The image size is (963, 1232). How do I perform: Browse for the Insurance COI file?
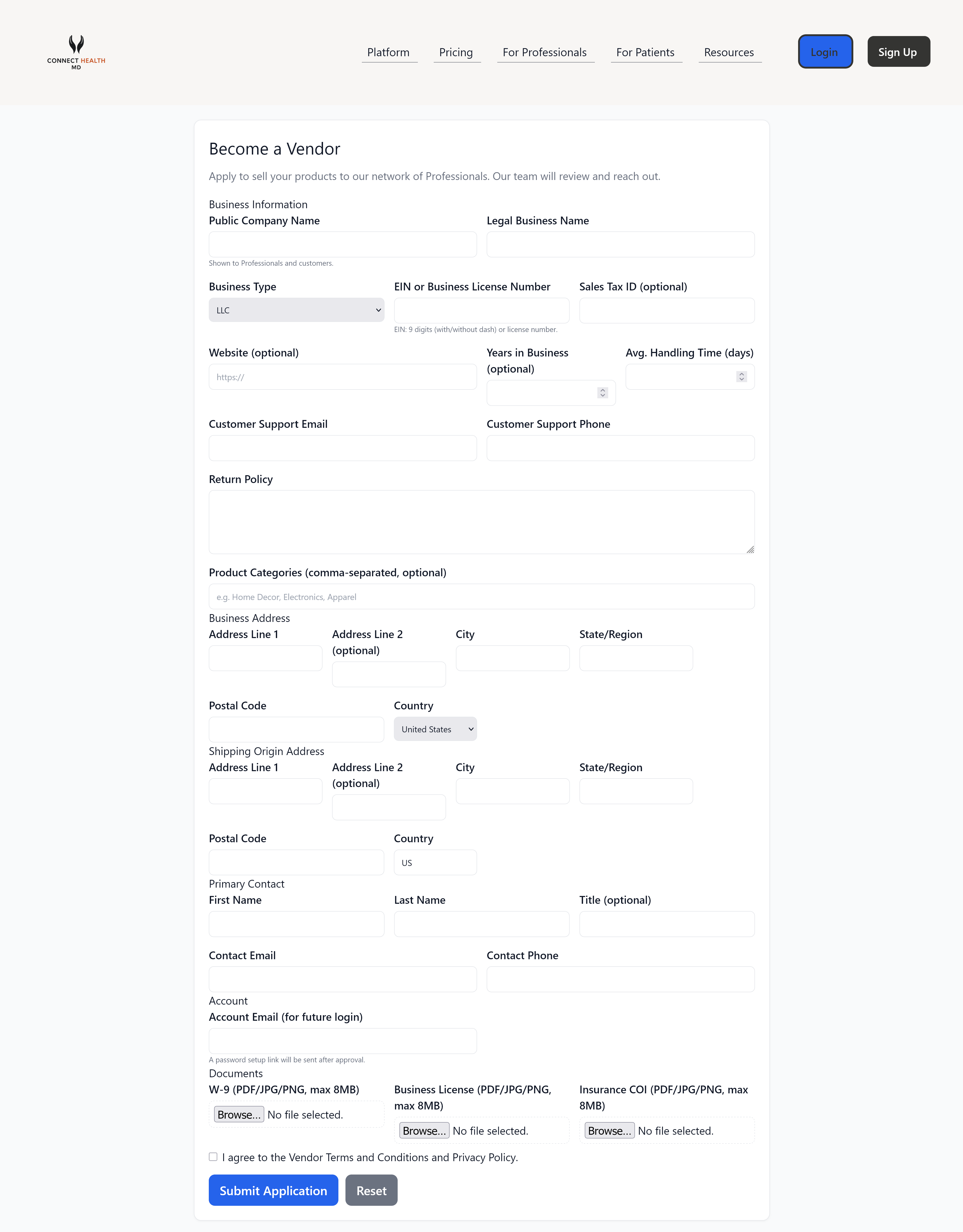609,1130
